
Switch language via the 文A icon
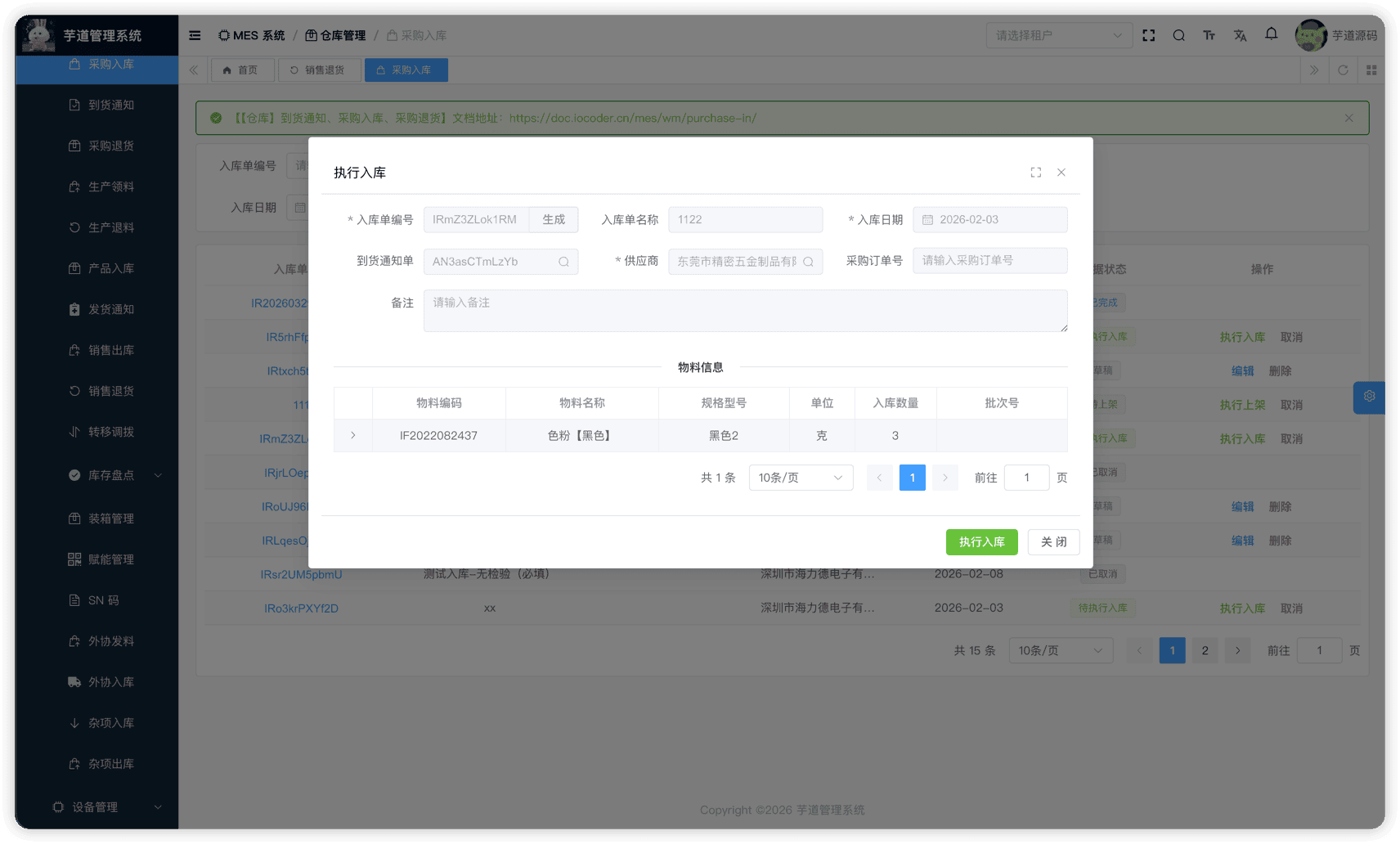click(x=1240, y=35)
